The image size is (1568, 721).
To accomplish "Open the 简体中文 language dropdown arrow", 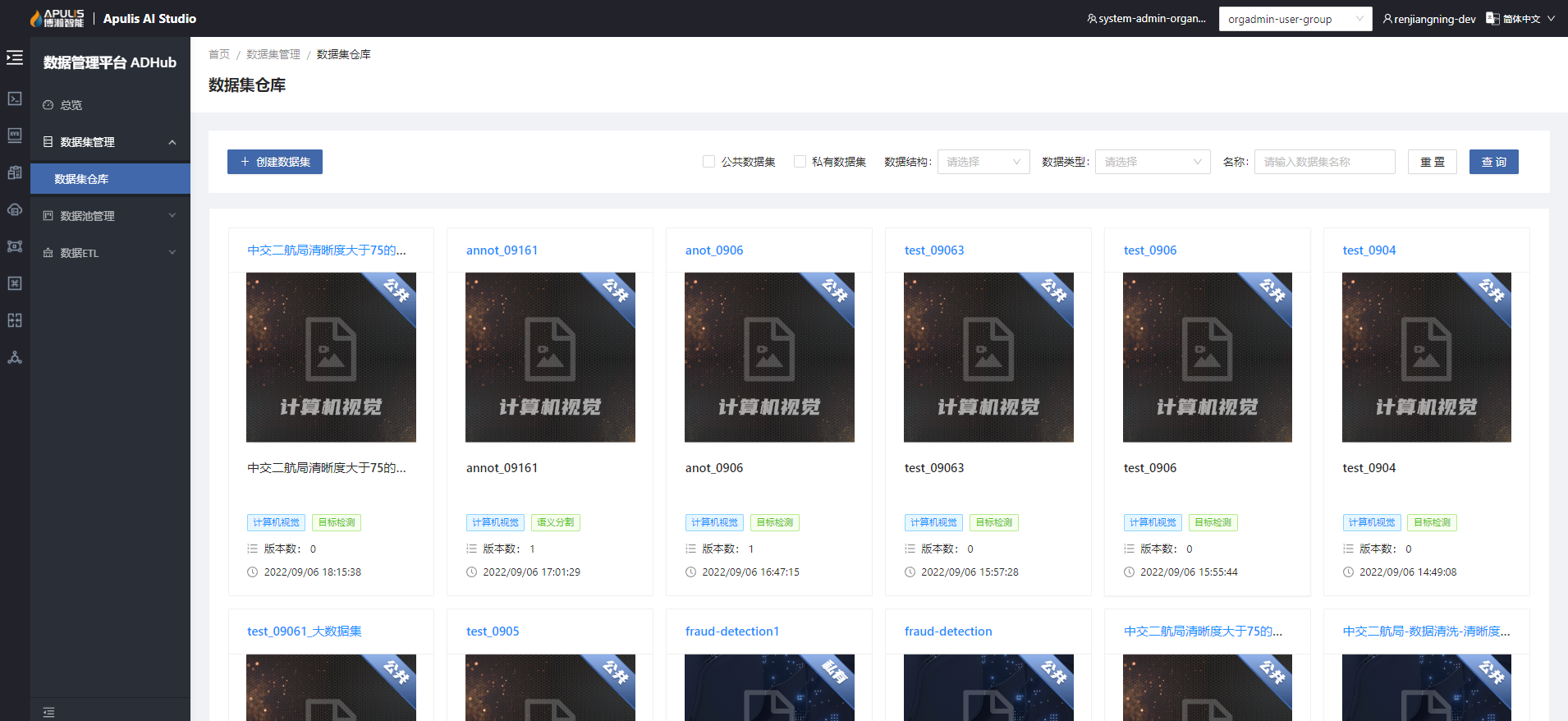I will [1551, 18].
